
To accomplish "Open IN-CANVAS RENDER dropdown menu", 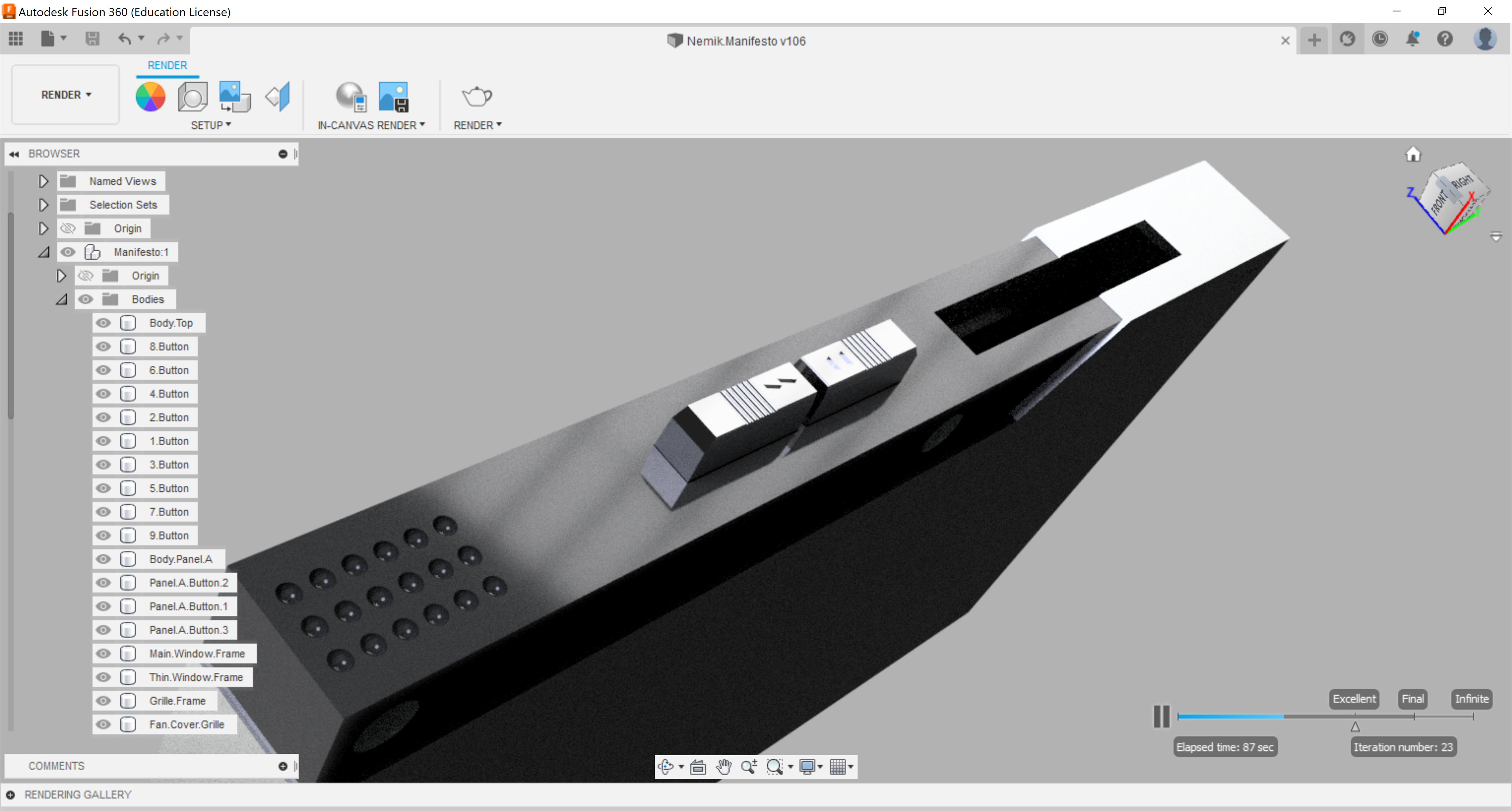I will (371, 125).
